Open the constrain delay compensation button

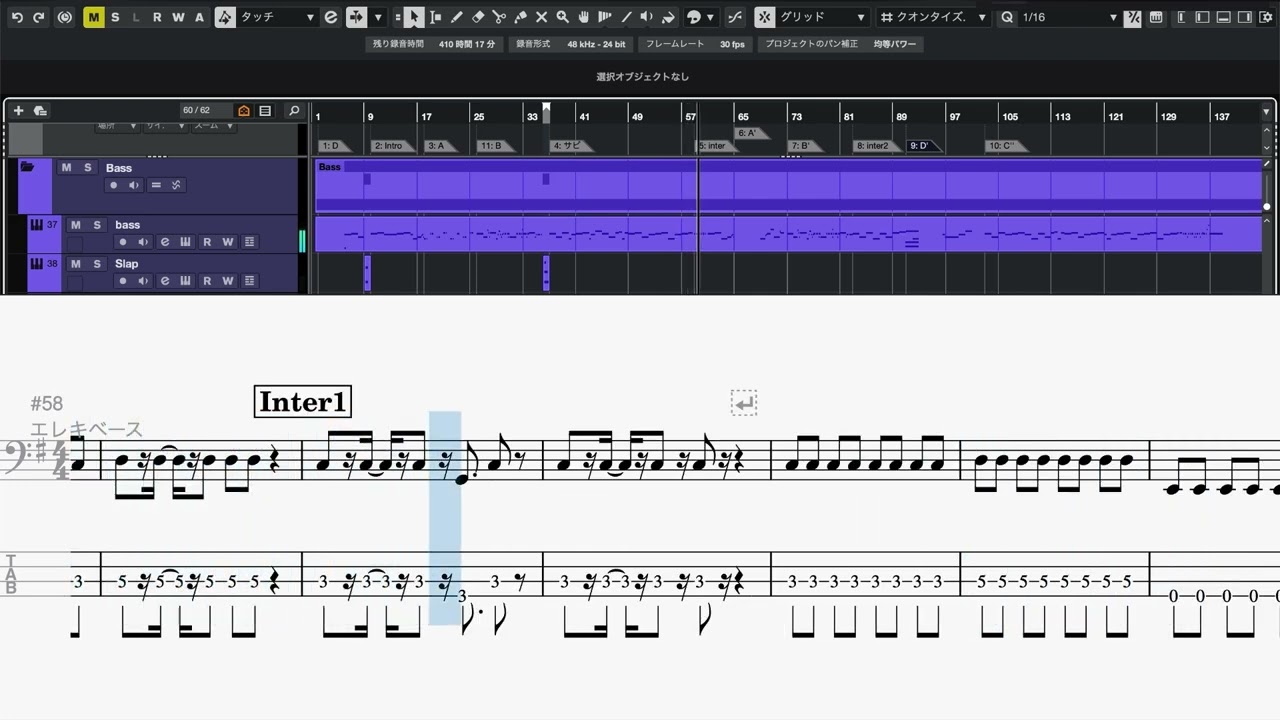(x=65, y=17)
